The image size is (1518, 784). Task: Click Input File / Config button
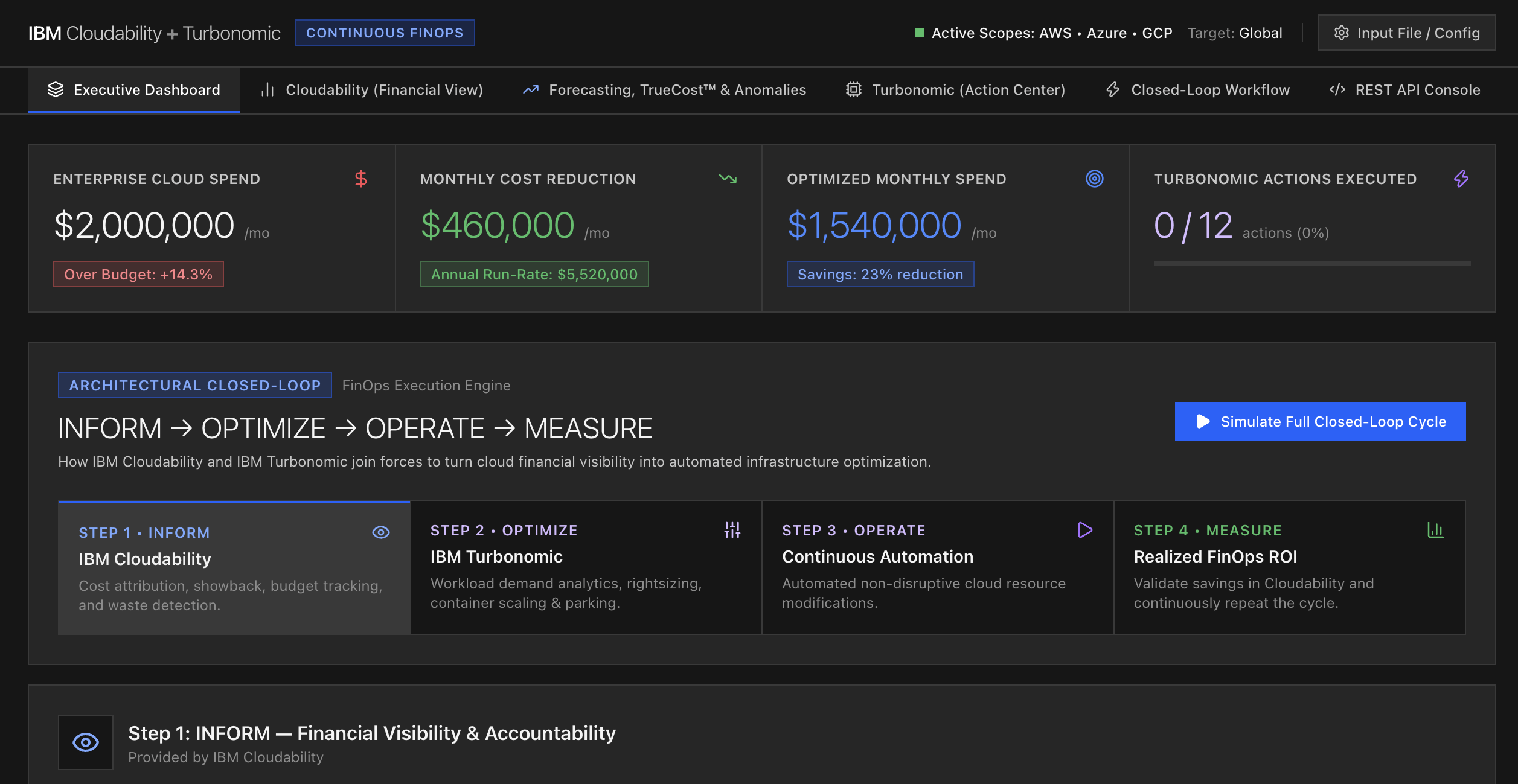pos(1406,33)
